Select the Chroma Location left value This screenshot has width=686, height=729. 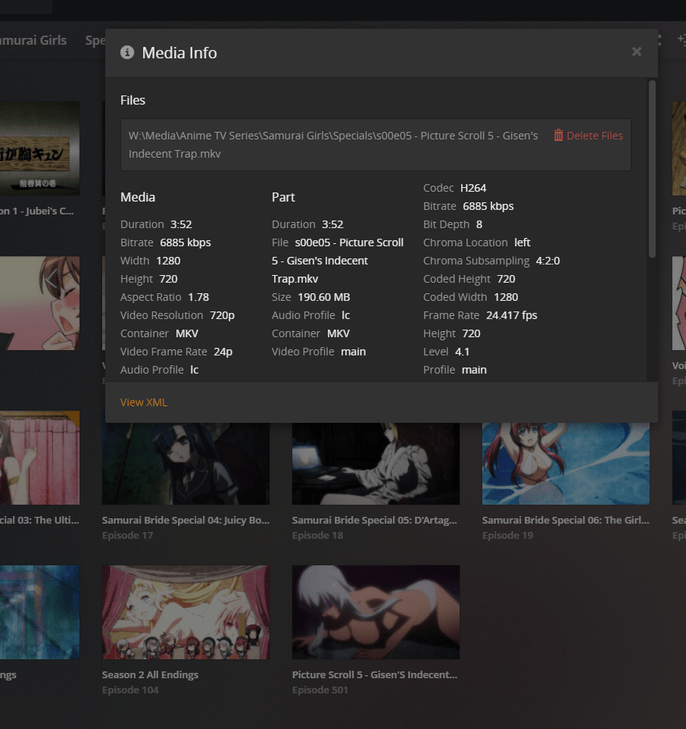(x=522, y=243)
